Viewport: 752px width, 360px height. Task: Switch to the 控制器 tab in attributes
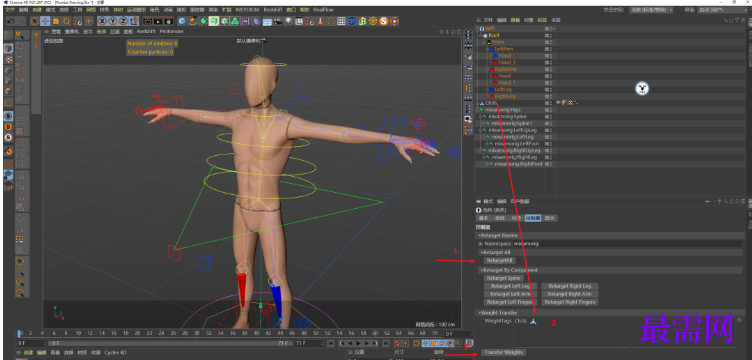tap(533, 218)
